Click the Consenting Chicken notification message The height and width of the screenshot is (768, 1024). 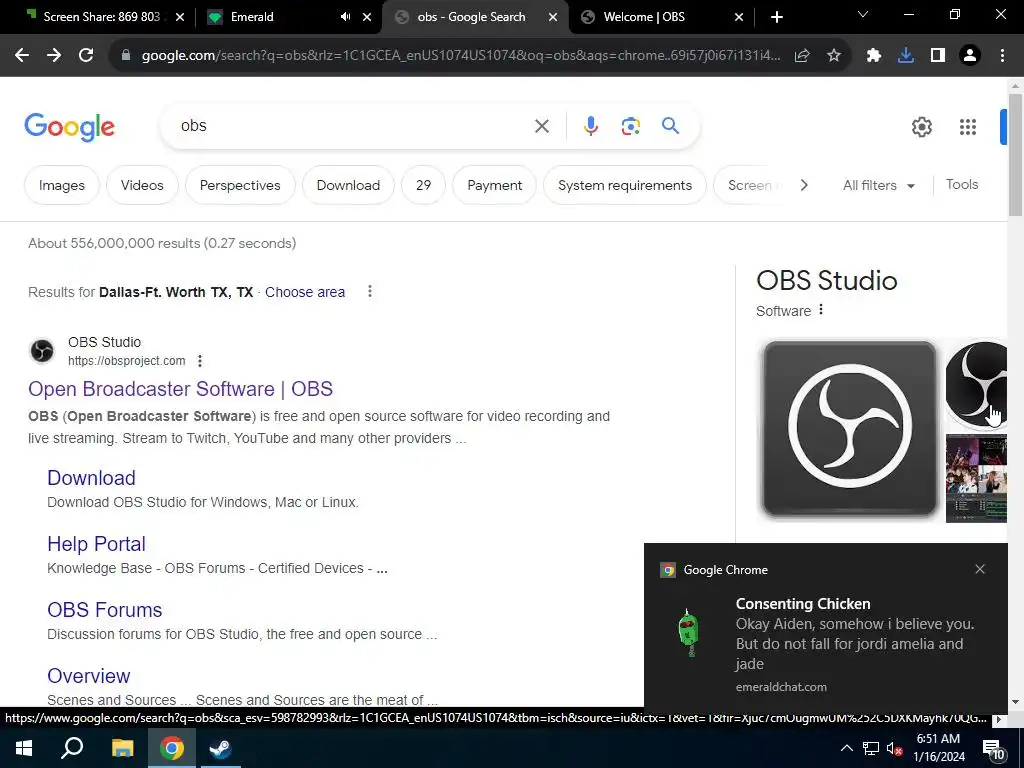click(x=855, y=644)
